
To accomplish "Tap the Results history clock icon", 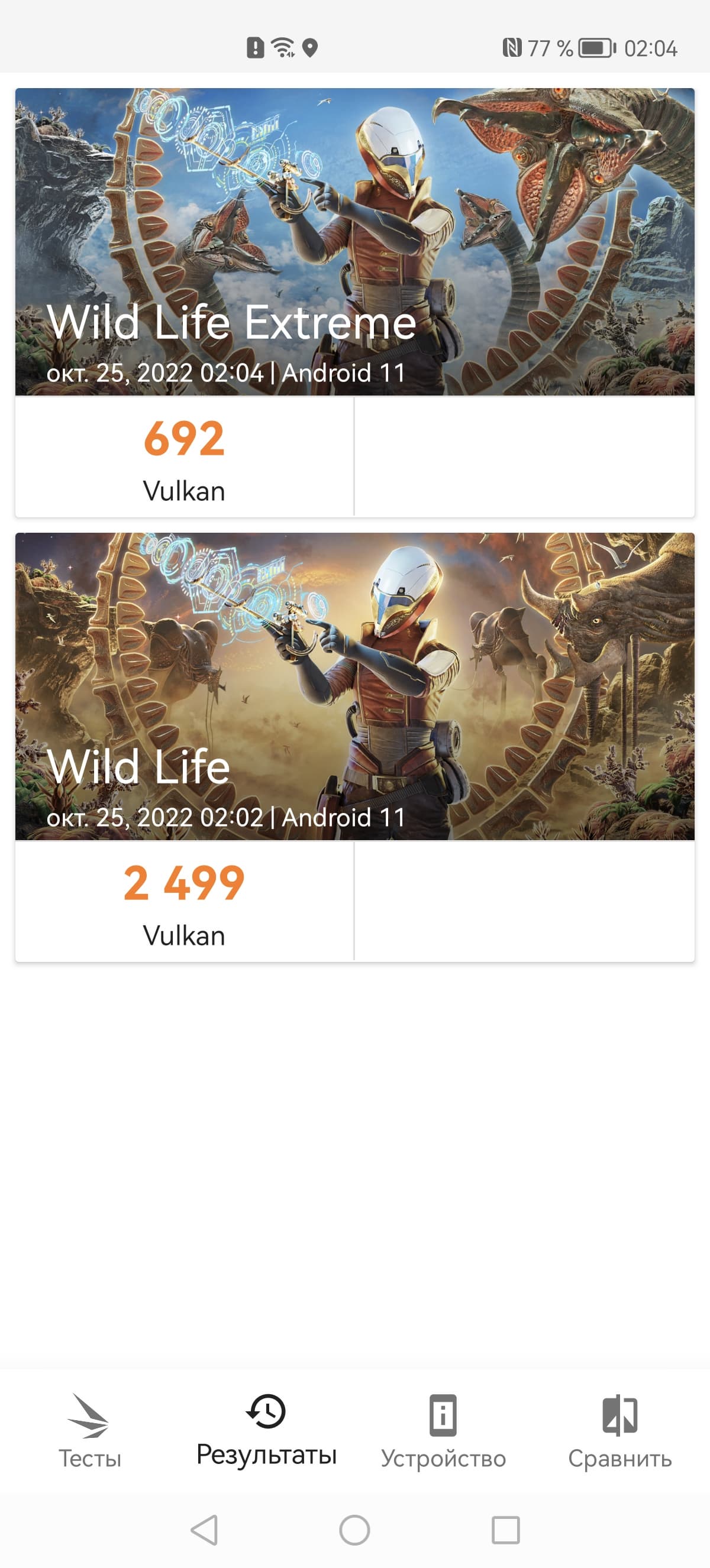I will [x=266, y=1411].
